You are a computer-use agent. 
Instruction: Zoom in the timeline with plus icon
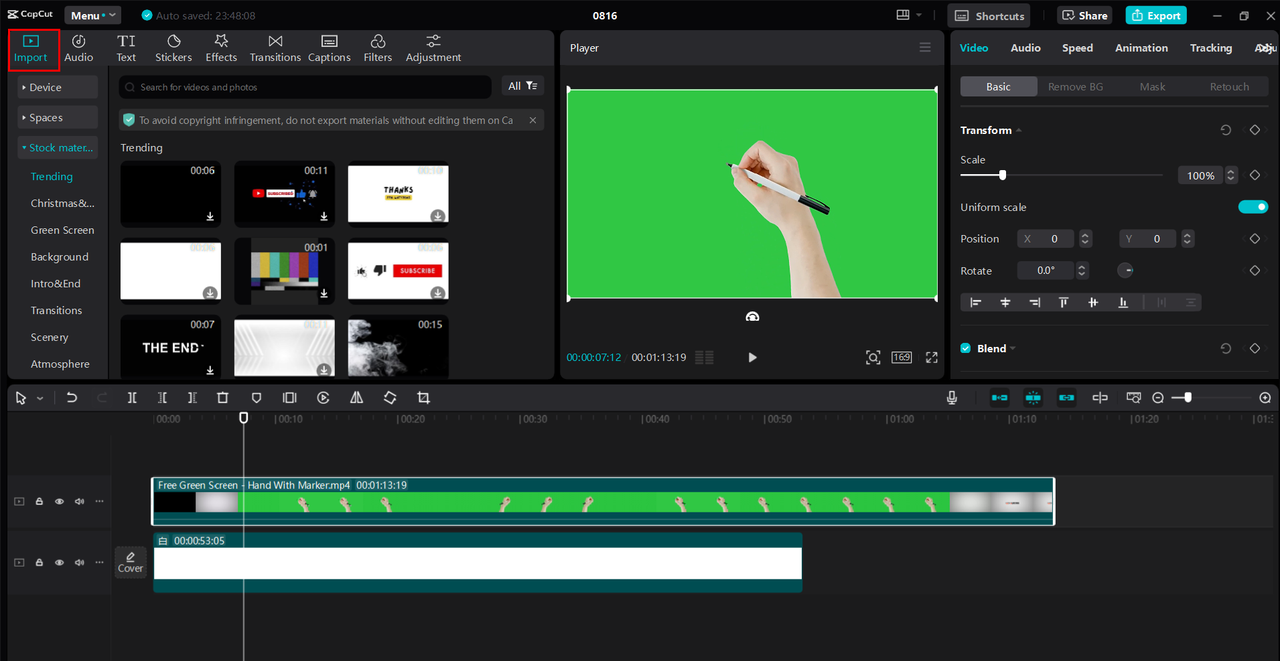[1265, 397]
